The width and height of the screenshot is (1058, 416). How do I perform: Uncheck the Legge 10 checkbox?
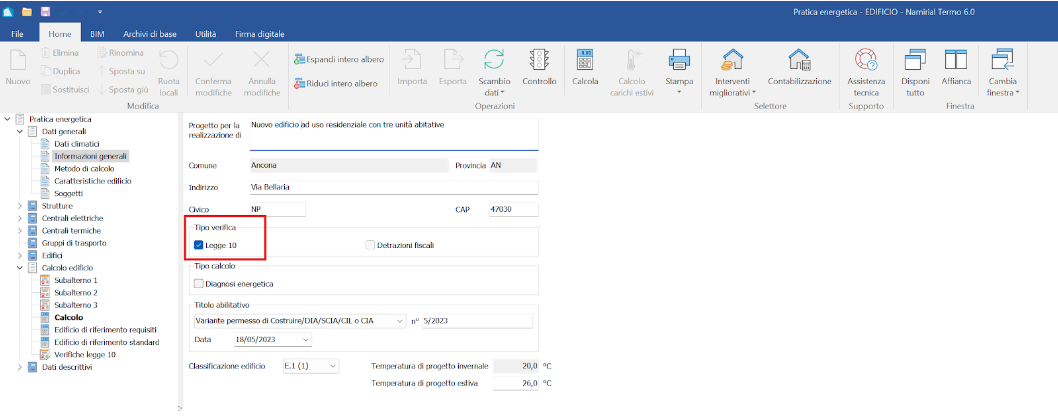199,244
